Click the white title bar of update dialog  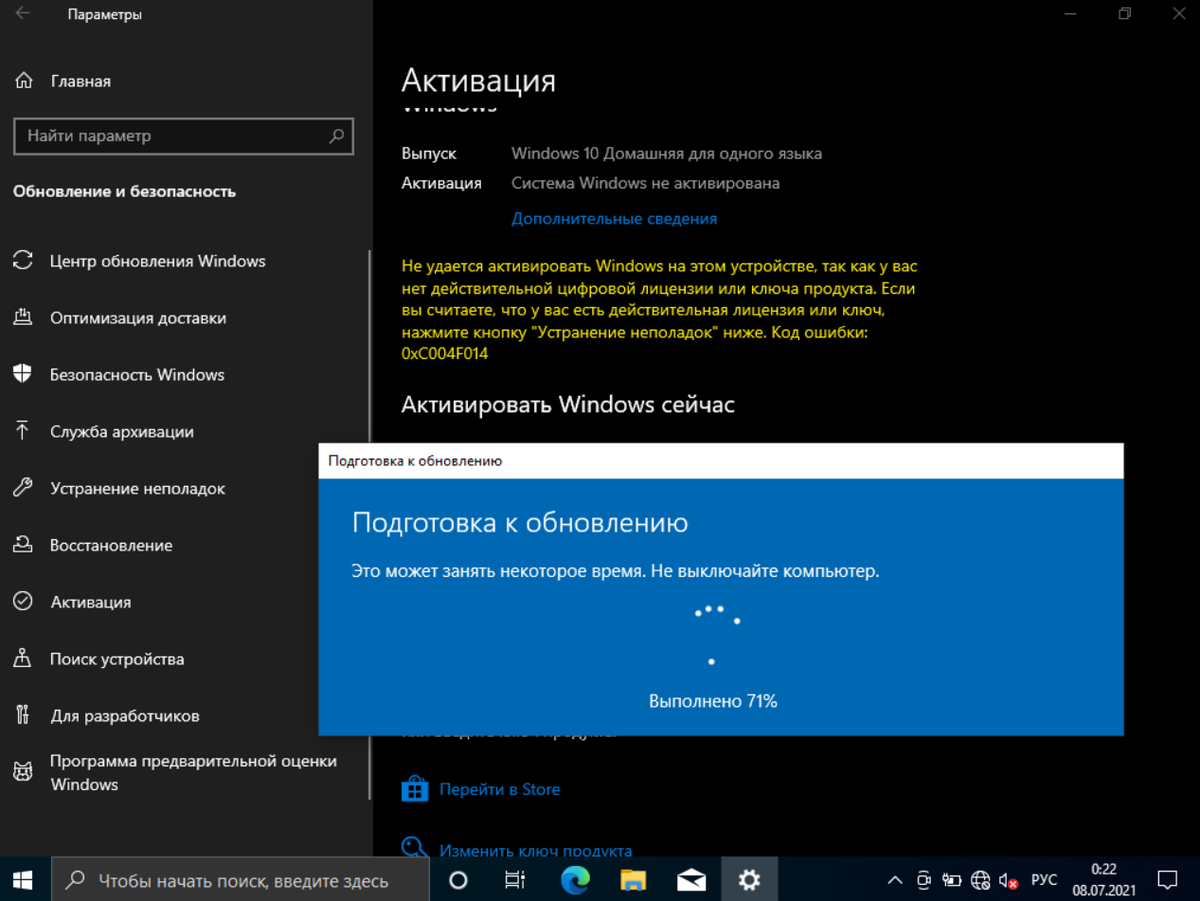(720, 461)
